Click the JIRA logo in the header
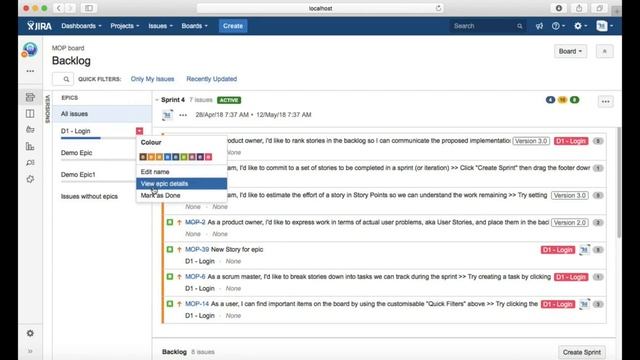 [x=39, y=26]
